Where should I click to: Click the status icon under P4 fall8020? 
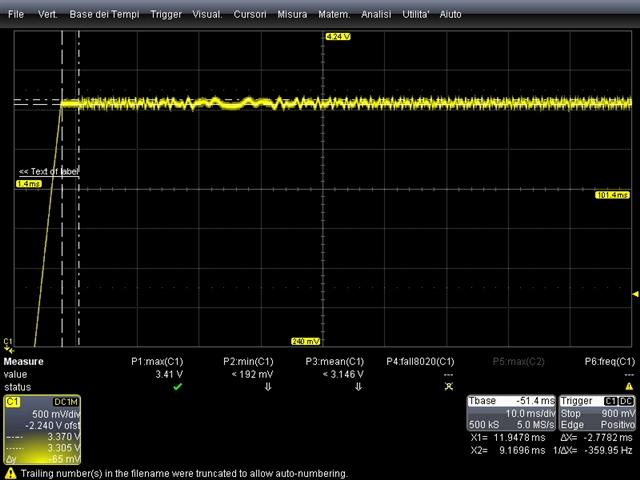(449, 387)
